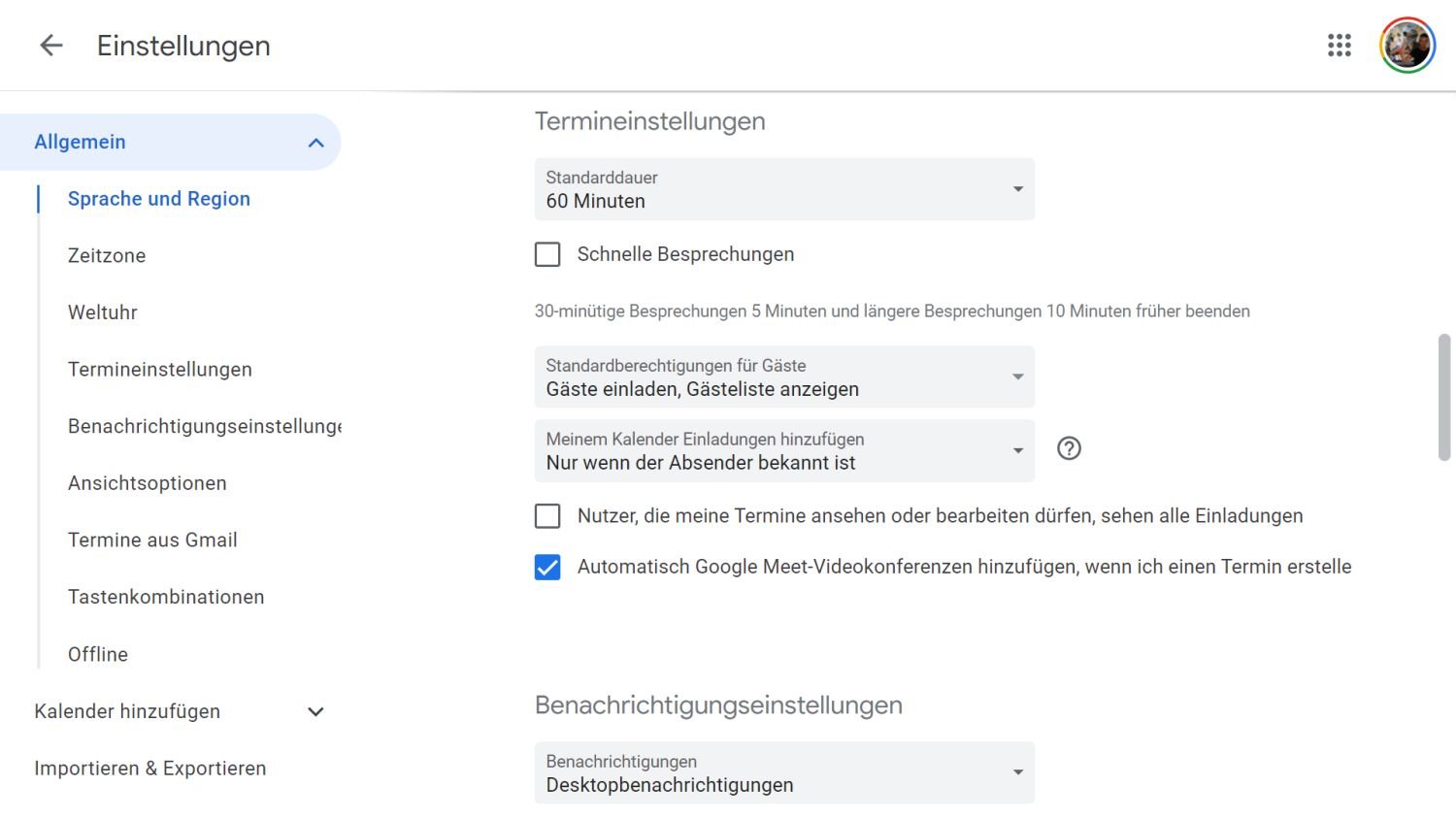This screenshot has width=1456, height=819.
Task: Click the help icon beside invitations dropdown
Action: [x=1069, y=448]
